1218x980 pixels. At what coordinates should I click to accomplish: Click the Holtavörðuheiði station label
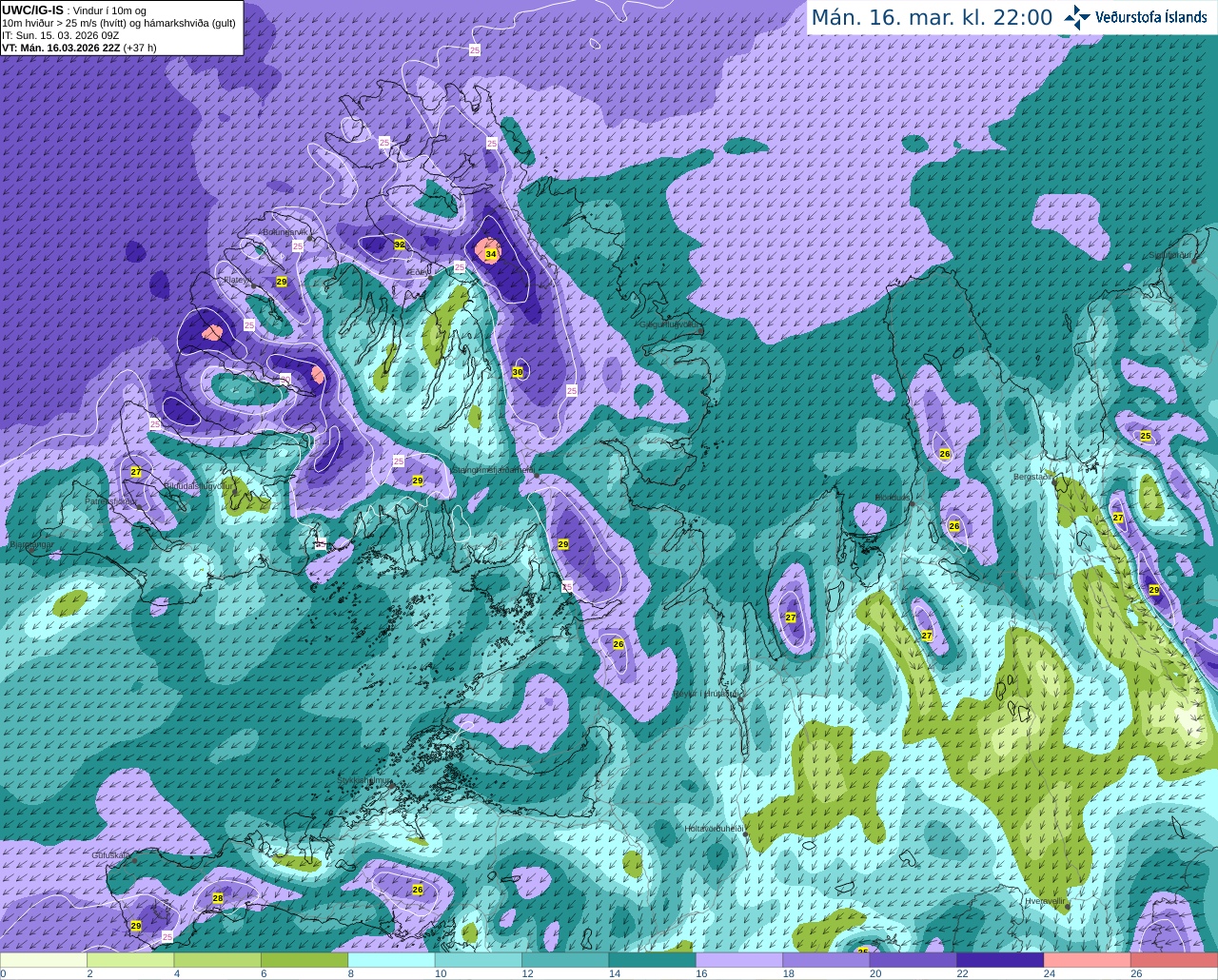pyautogui.click(x=714, y=829)
